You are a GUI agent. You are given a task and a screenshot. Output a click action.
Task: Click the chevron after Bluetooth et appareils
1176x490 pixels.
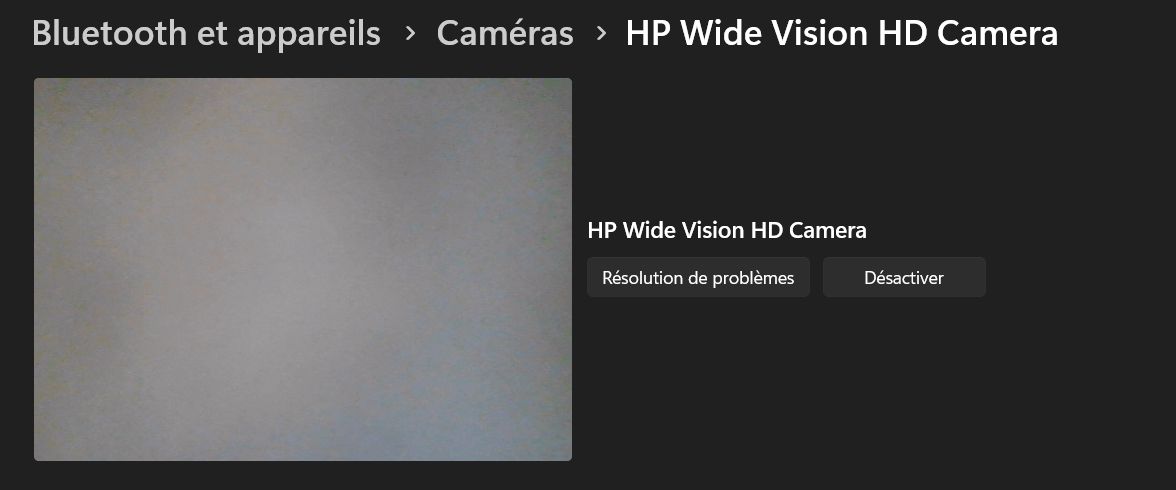tap(410, 33)
